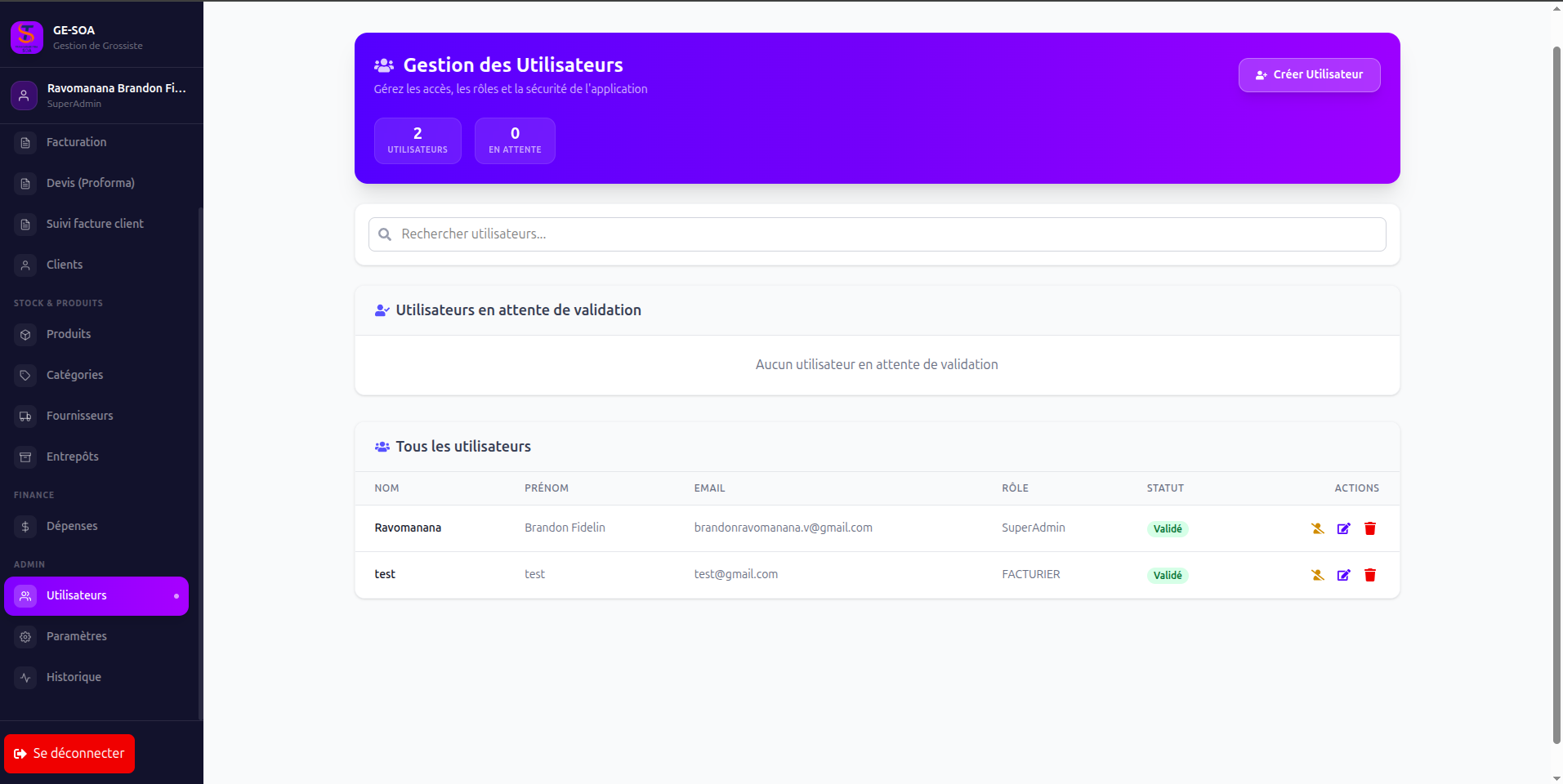The height and width of the screenshot is (784, 1563).
Task: Click the Gestion des Utilisateurs header icon
Action: (384, 65)
